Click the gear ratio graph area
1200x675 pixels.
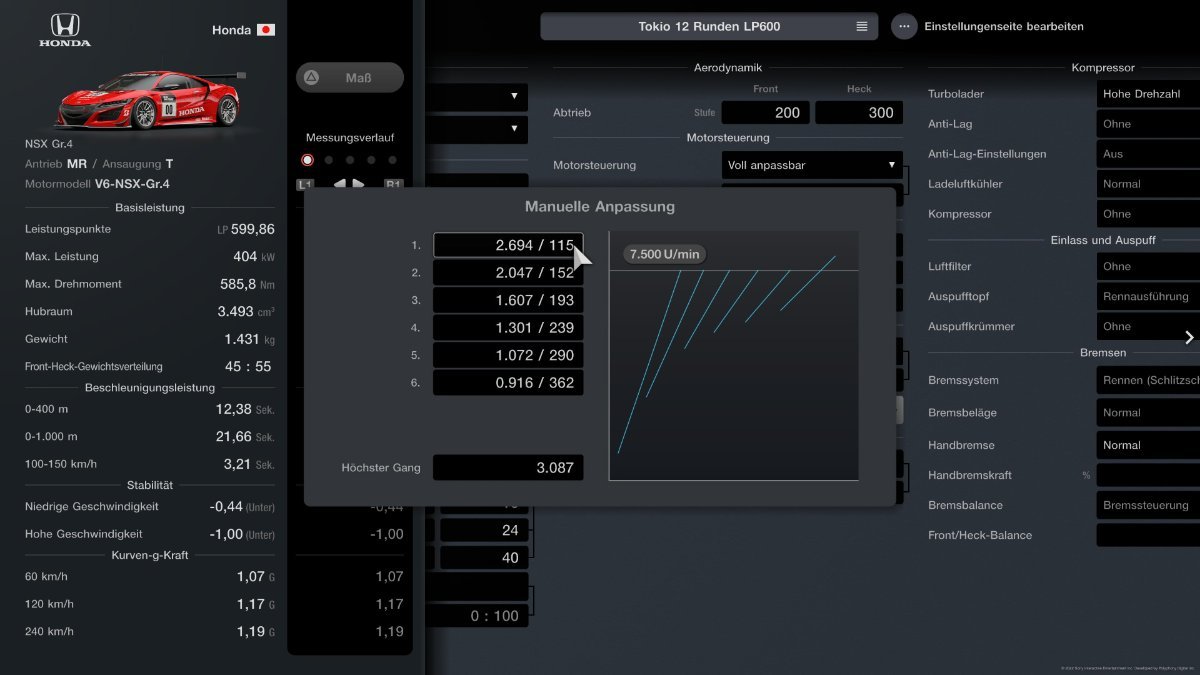pos(734,355)
